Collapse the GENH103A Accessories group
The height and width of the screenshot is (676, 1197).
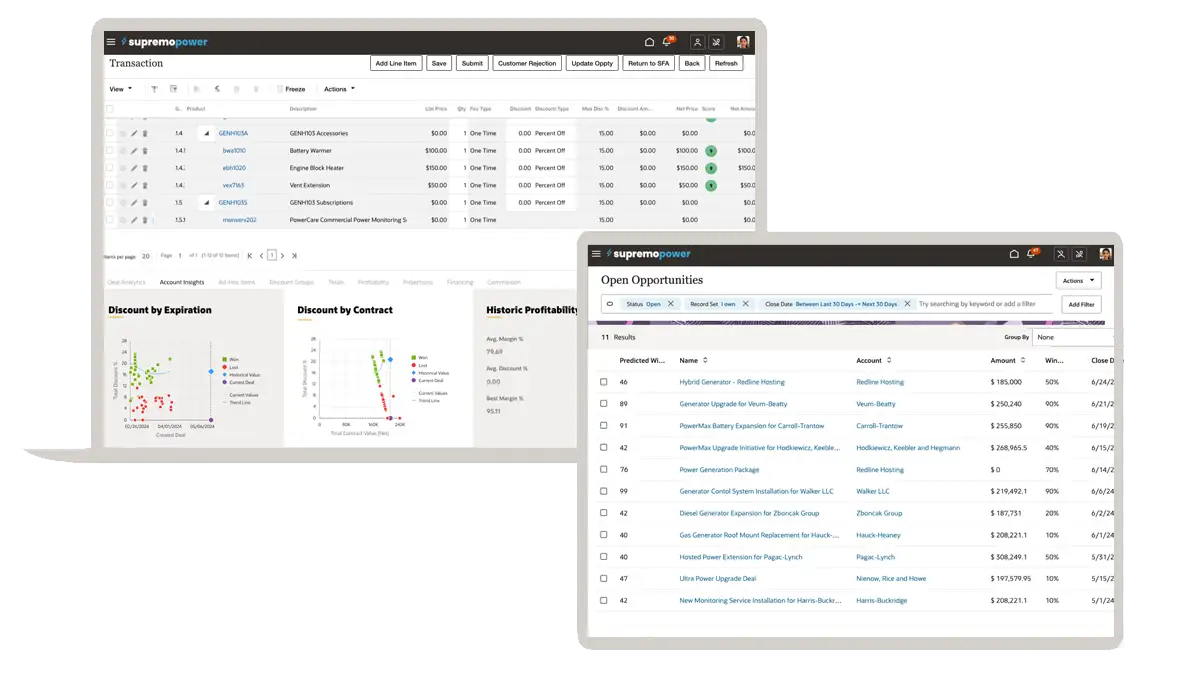pos(208,133)
